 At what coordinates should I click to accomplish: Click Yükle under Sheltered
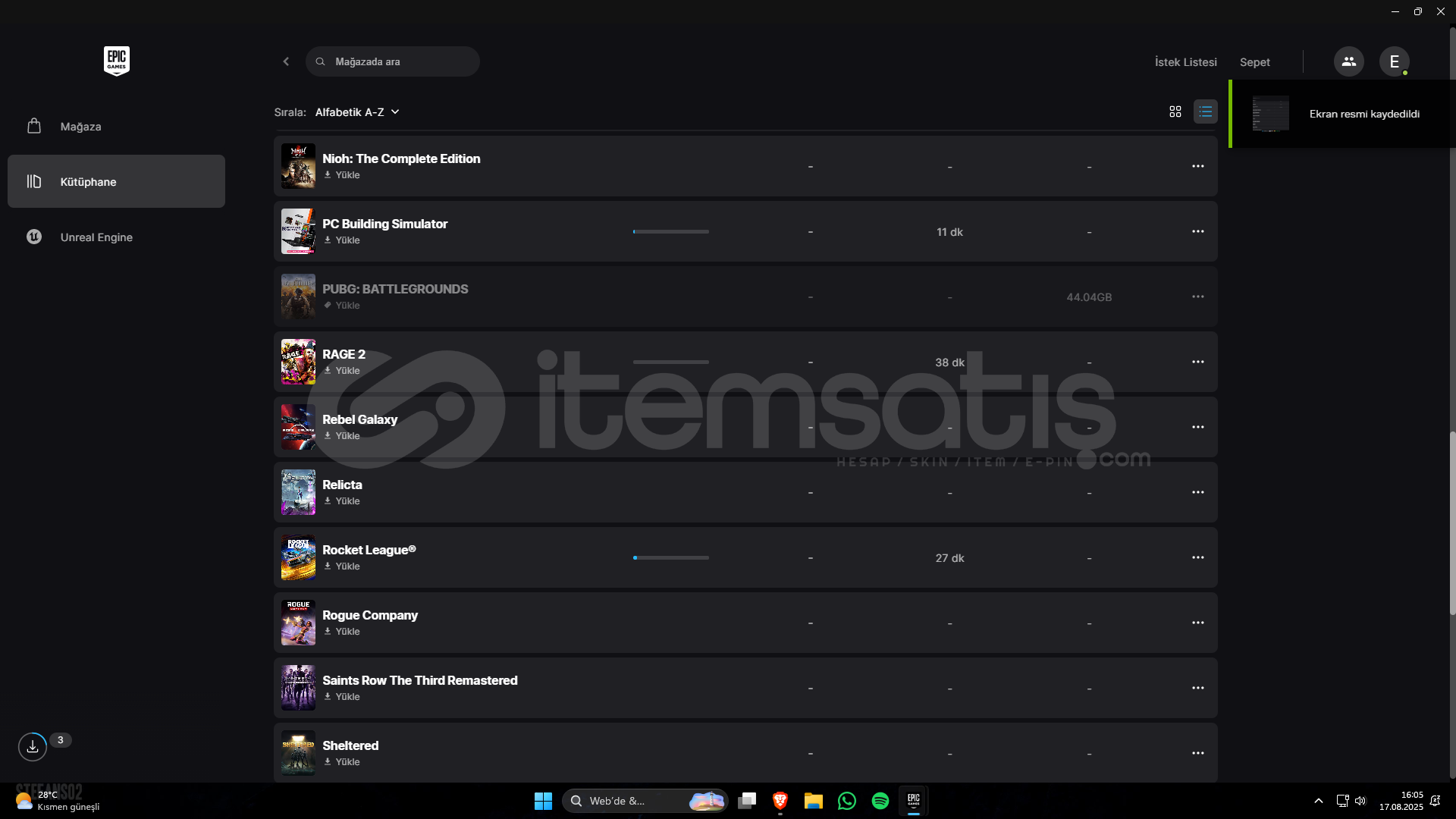[342, 762]
